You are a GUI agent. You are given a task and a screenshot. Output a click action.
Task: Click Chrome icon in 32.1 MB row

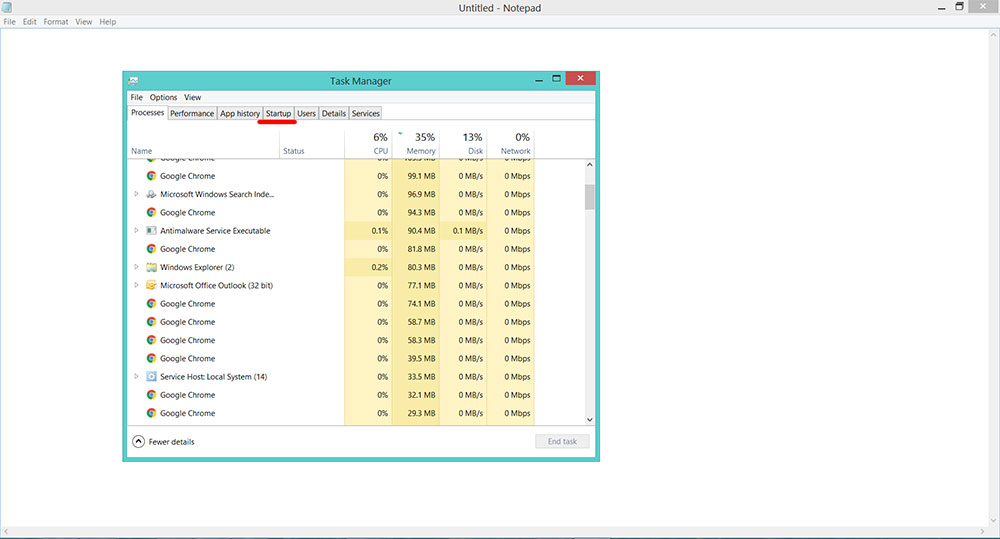click(151, 395)
